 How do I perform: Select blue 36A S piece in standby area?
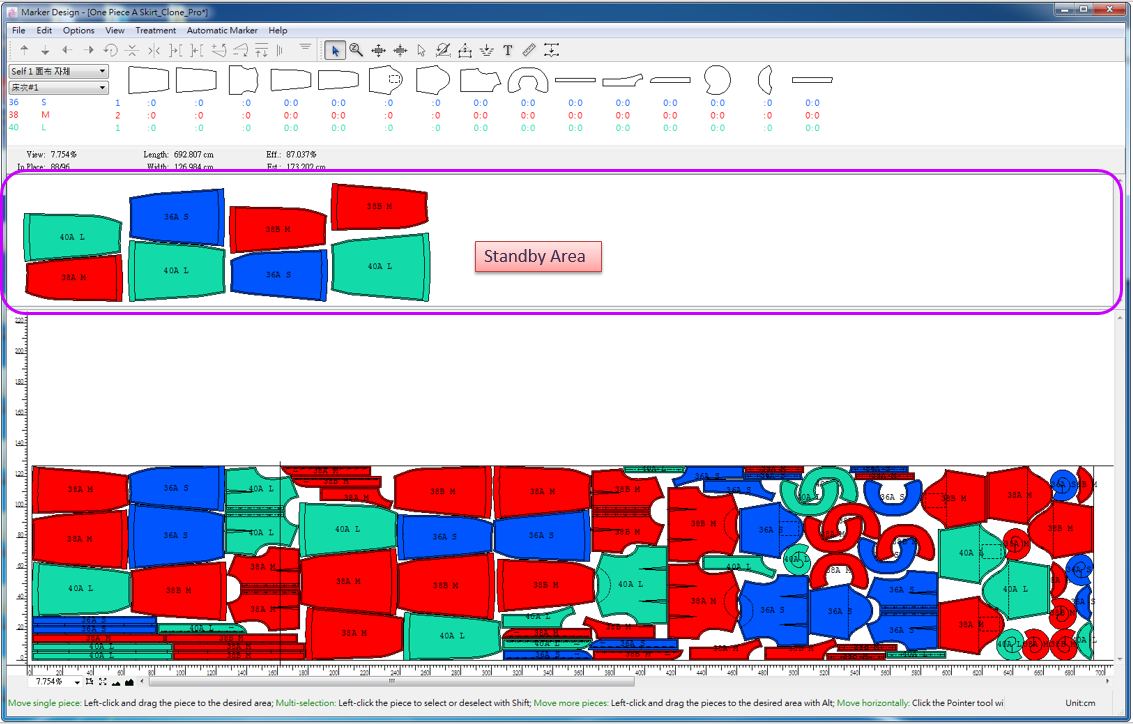coord(177,216)
